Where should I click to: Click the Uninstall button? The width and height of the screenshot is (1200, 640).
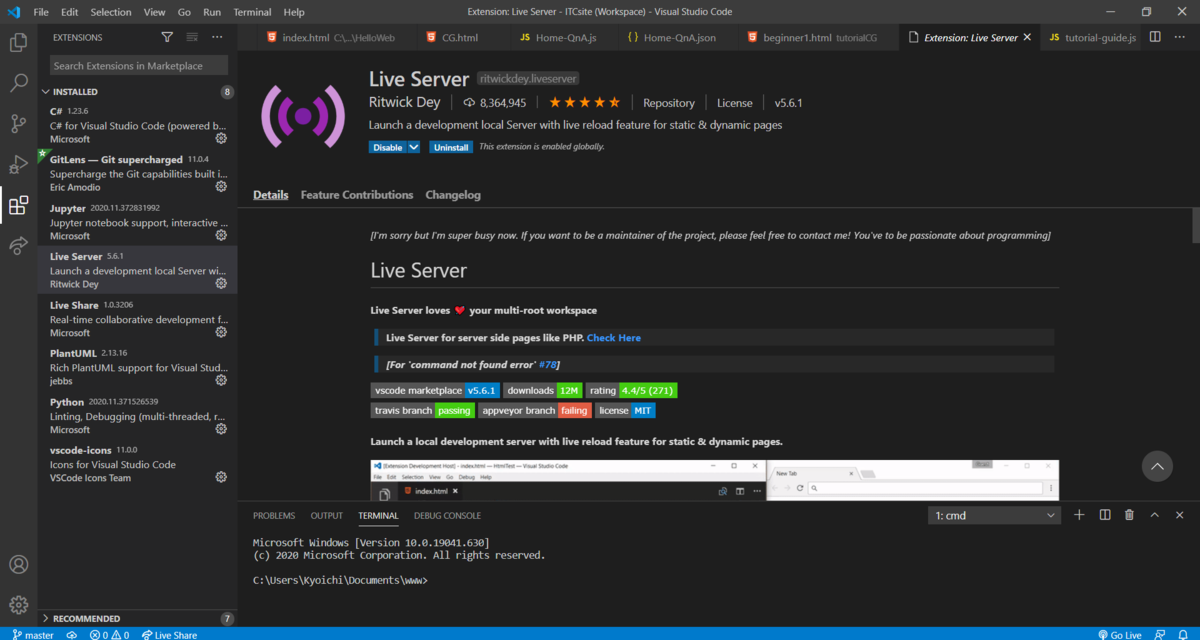pos(451,147)
